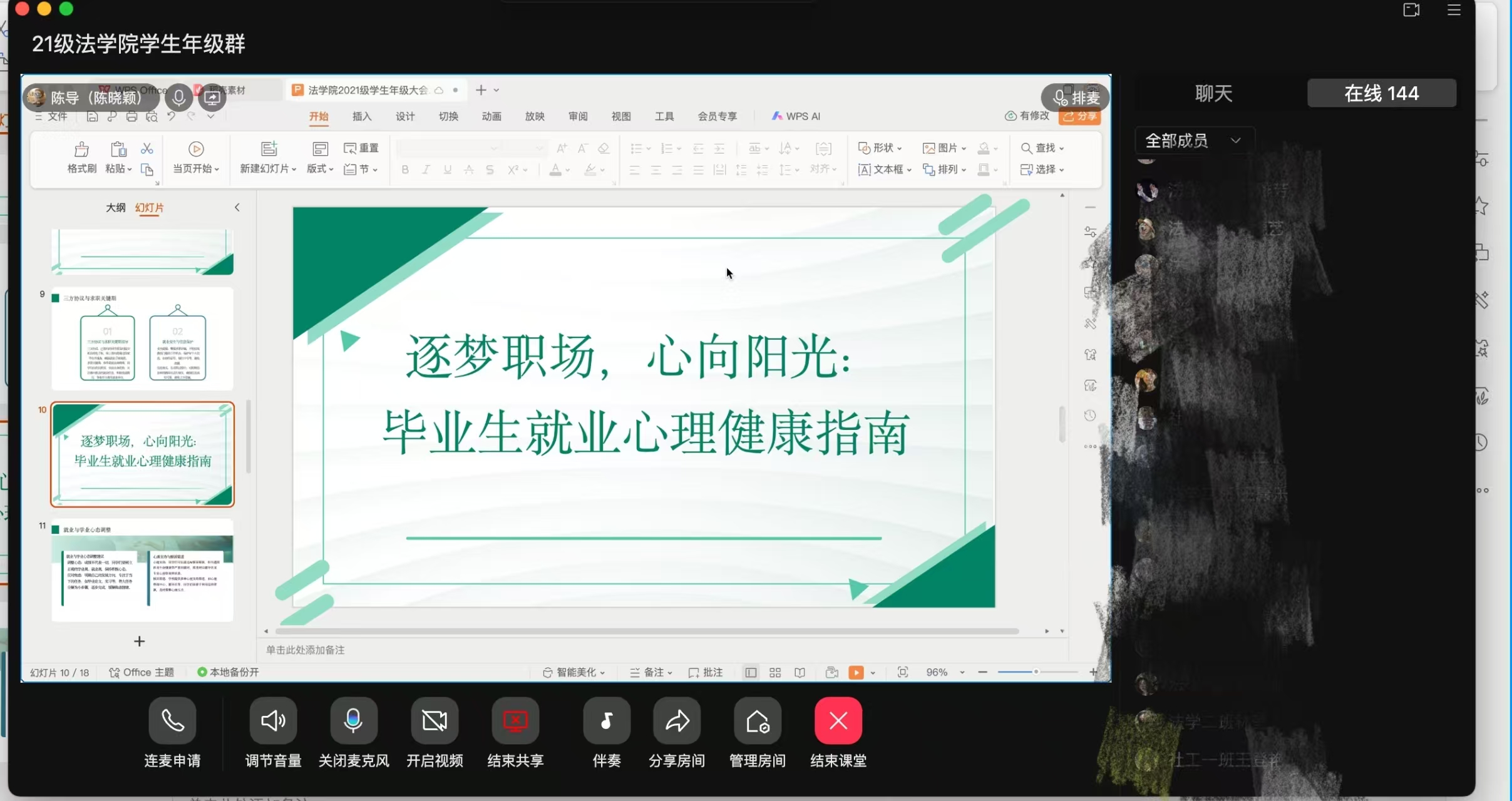Stop screen sharing with 结束共享
1512x801 pixels.
coord(515,721)
